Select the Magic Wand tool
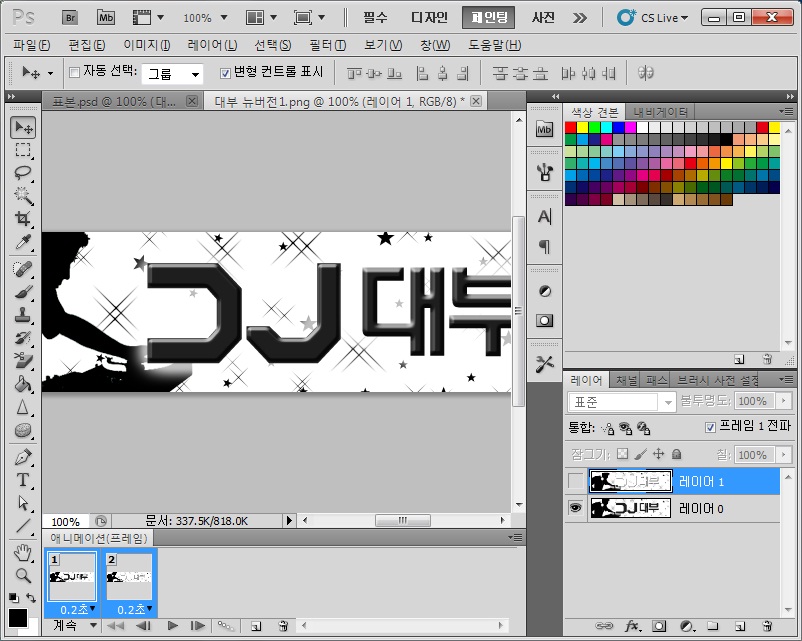 (x=23, y=195)
